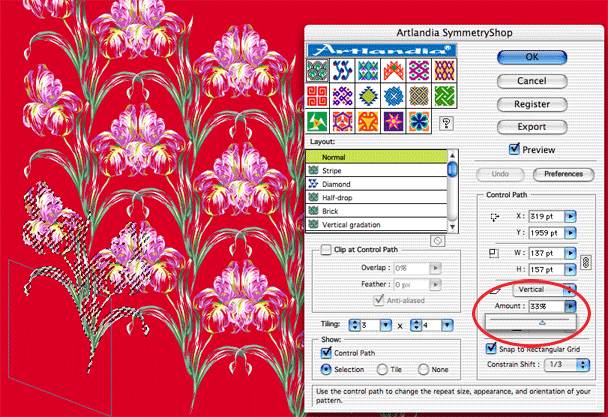Open the Vertical shear direction dropdown
Screen dimensions: 608x417
pyautogui.click(x=530, y=289)
